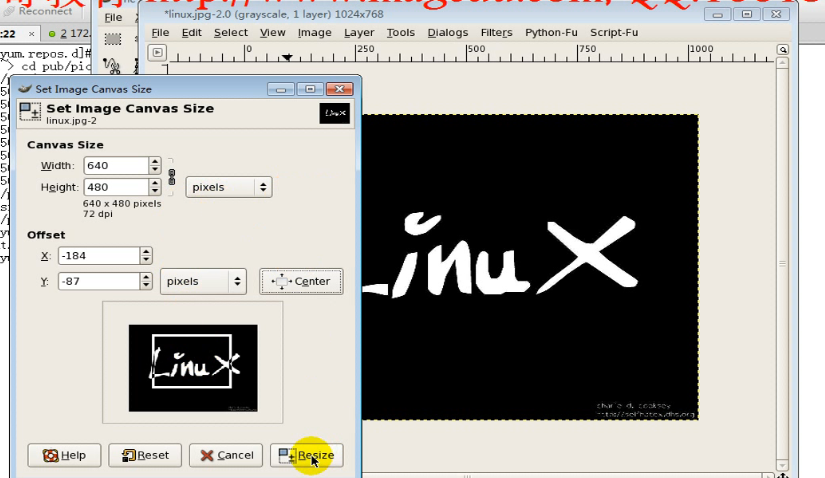Click the image menu arrow button at ruler corner

coord(157,53)
